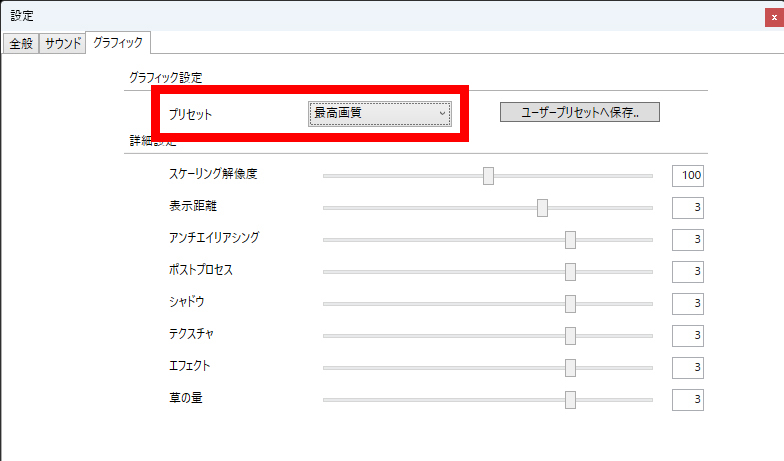
Task: Click the テクスチャ label
Action: pyautogui.click(x=191, y=334)
